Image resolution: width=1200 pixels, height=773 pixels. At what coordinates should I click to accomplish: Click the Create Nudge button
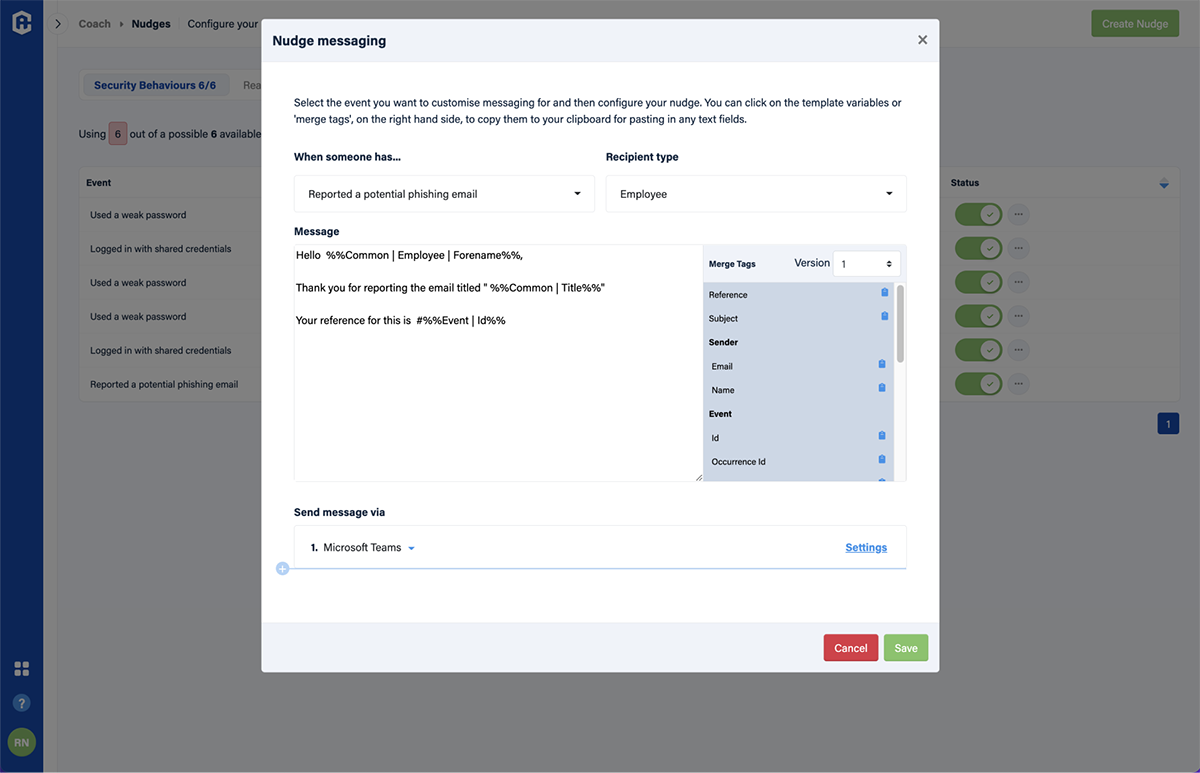(x=1135, y=24)
